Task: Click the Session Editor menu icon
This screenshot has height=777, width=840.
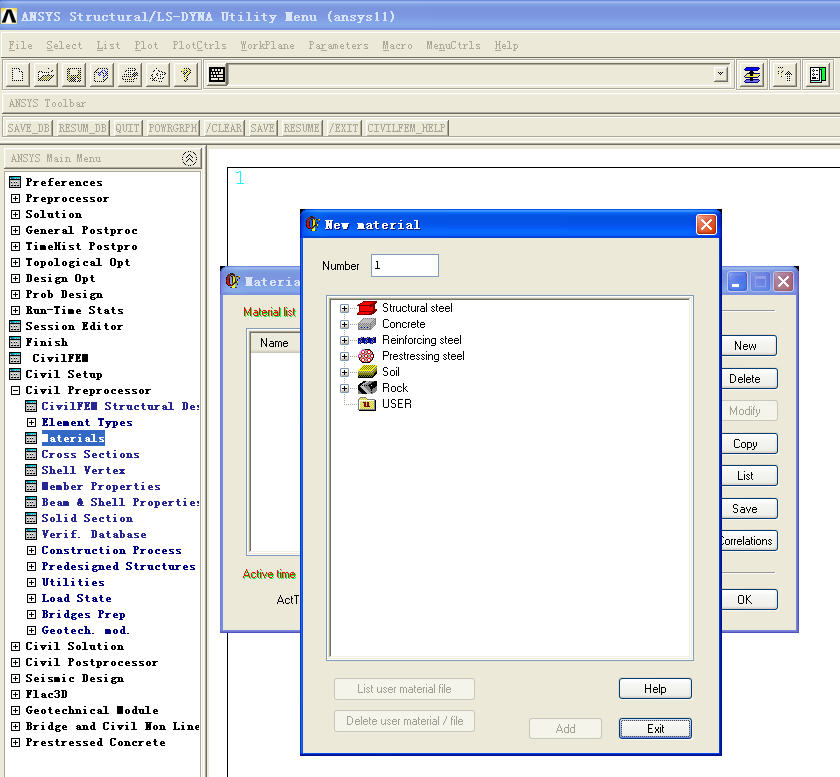Action: [15, 326]
